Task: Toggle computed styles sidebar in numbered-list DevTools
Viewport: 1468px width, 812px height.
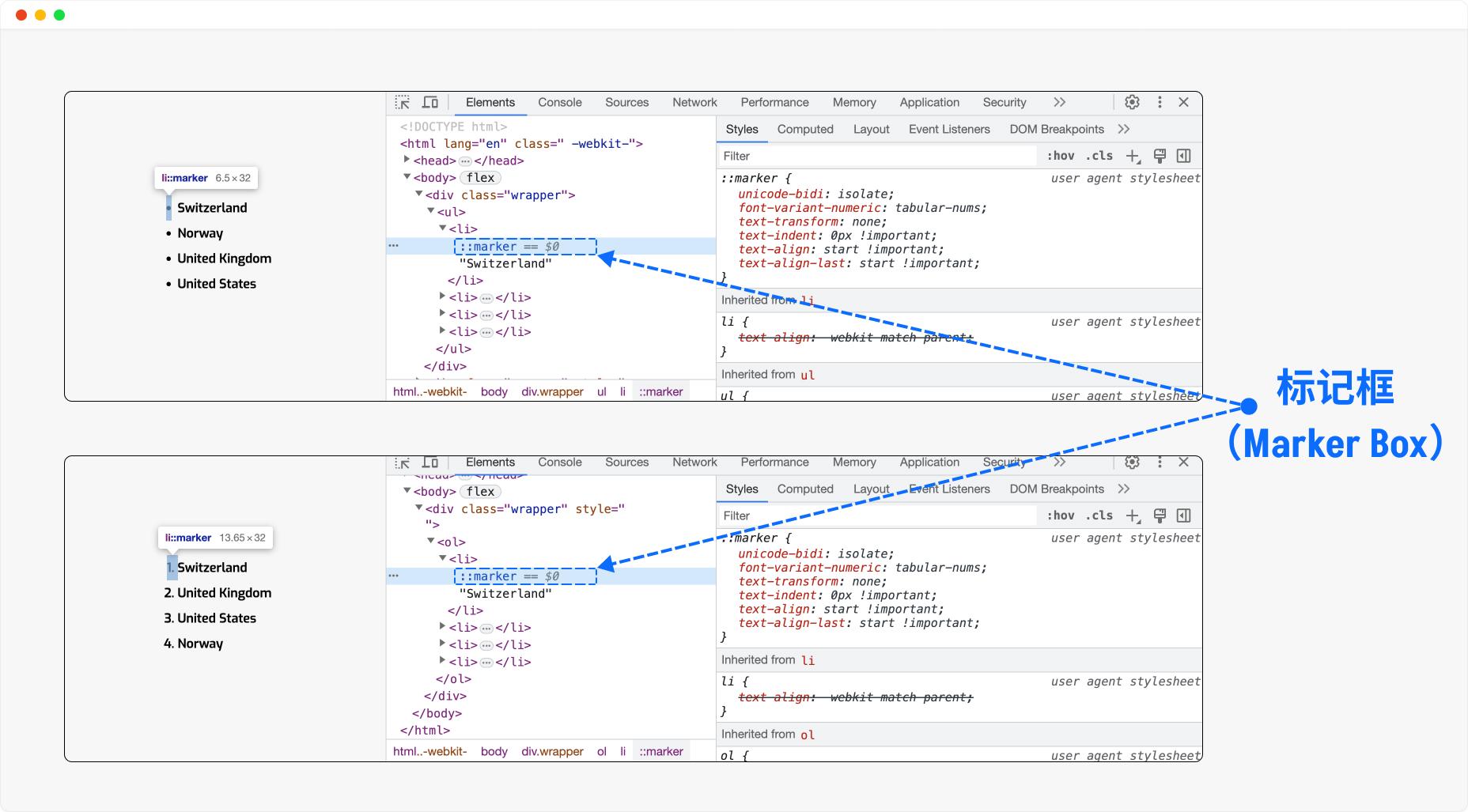Action: pyautogui.click(x=1184, y=516)
